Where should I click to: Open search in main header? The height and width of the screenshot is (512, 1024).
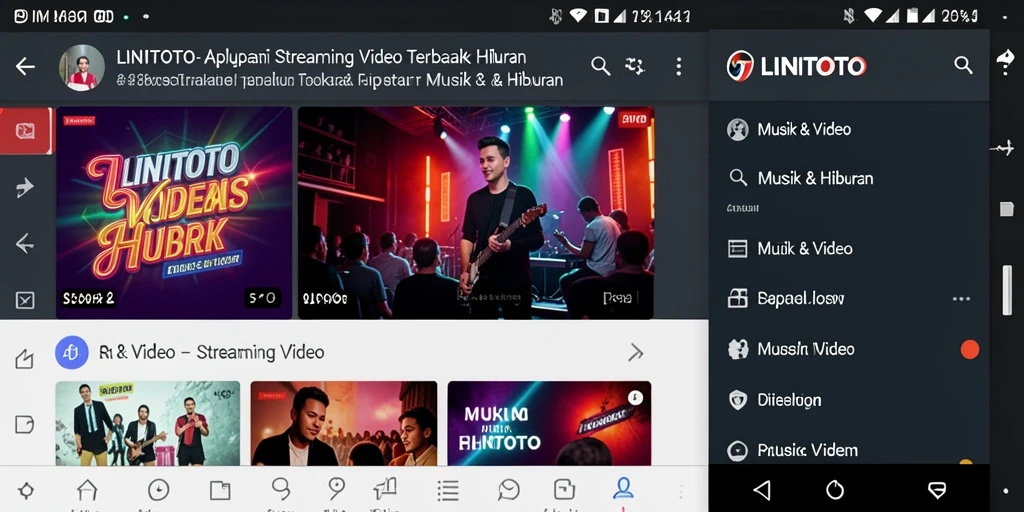tap(600, 65)
